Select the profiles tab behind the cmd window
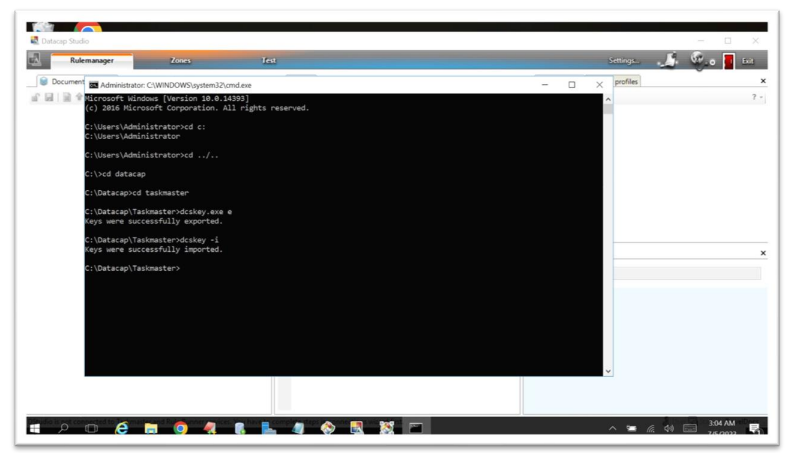790x453 pixels. 626,82
